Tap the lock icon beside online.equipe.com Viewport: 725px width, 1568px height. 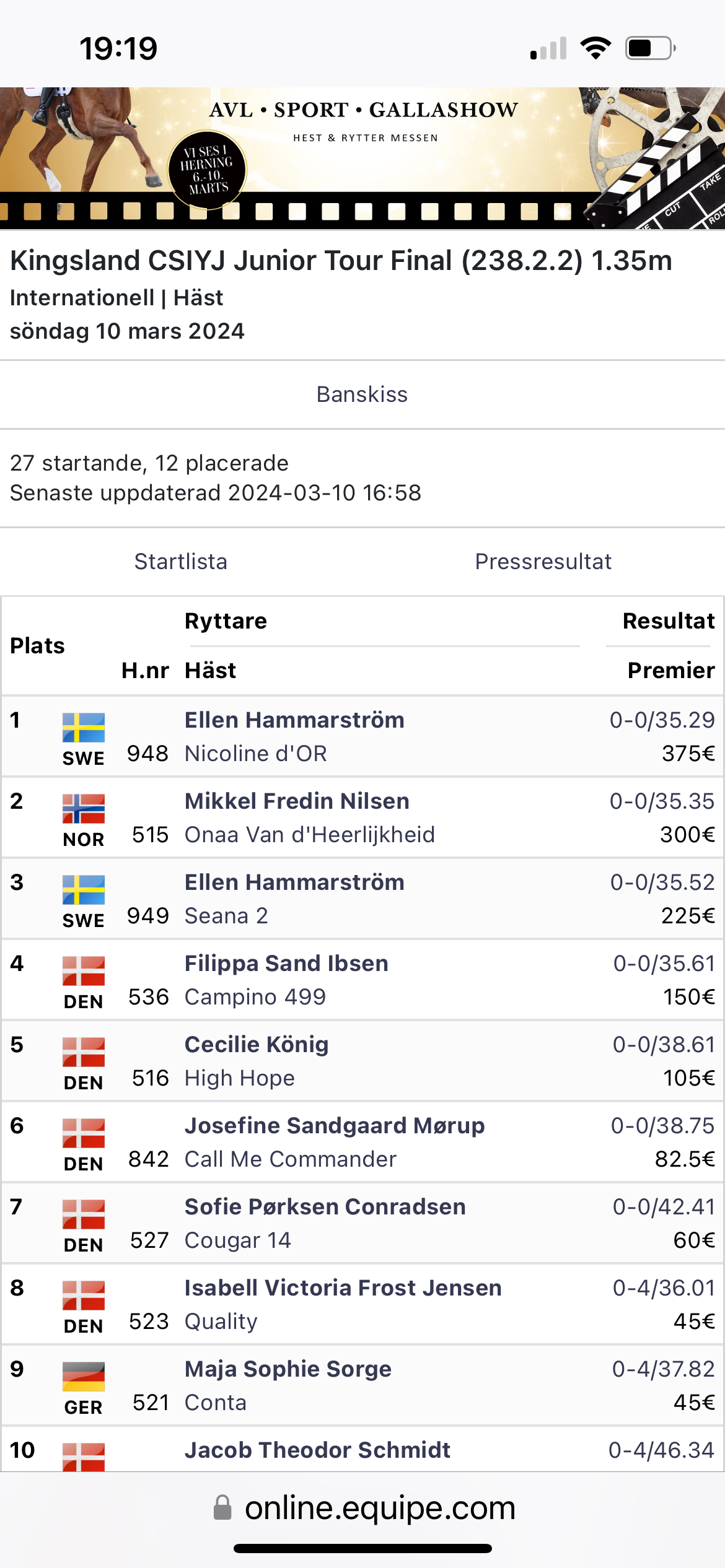click(222, 1507)
